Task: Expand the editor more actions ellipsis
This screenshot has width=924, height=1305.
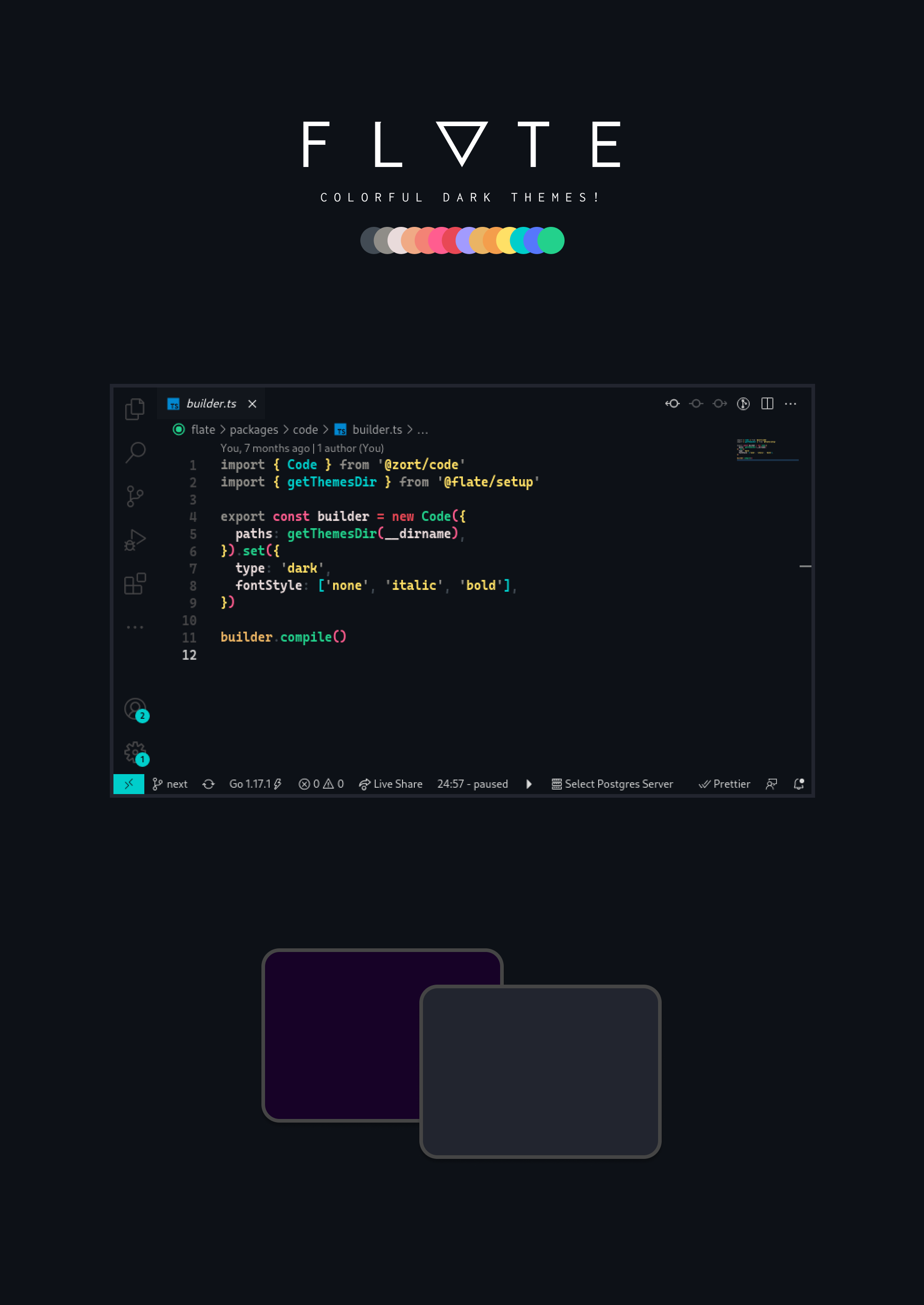Action: [790, 403]
